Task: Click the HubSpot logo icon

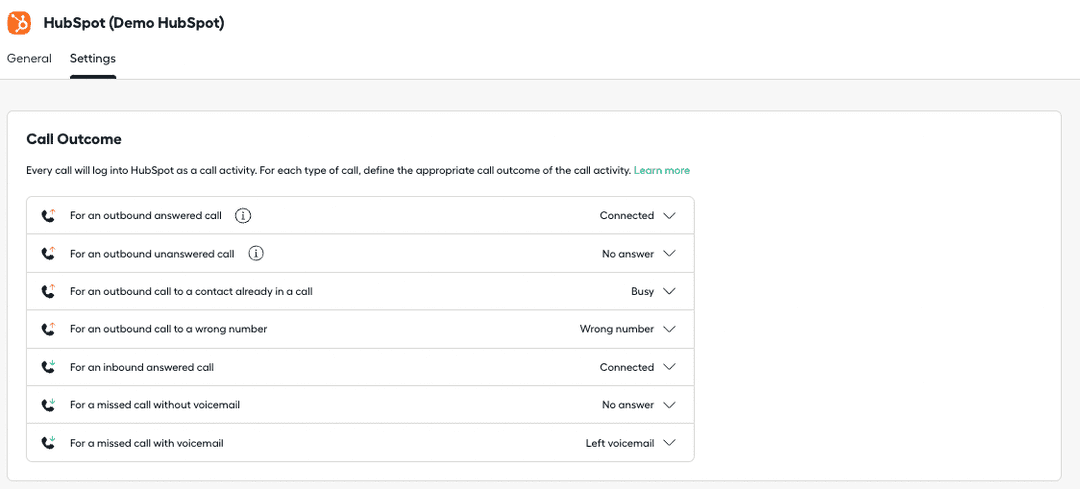Action: point(19,22)
